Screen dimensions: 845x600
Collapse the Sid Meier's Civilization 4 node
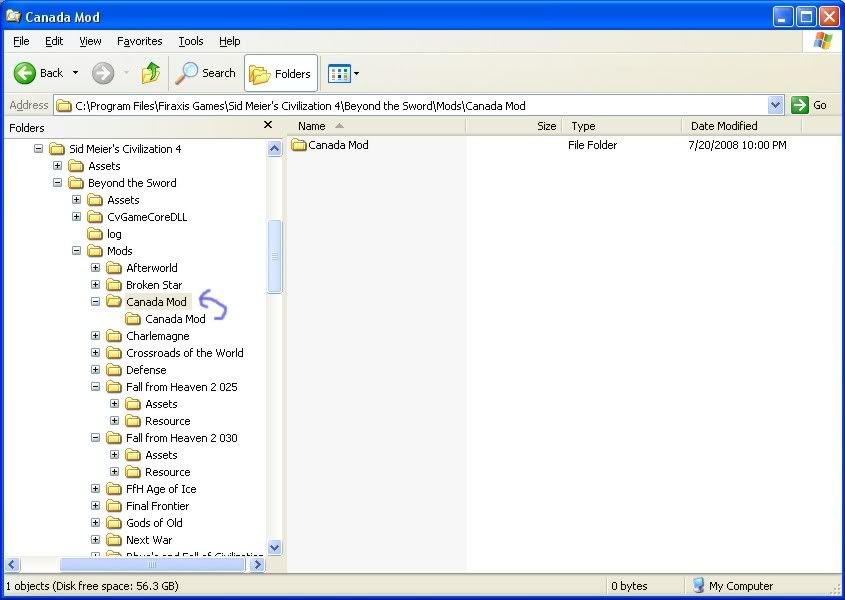(38, 148)
